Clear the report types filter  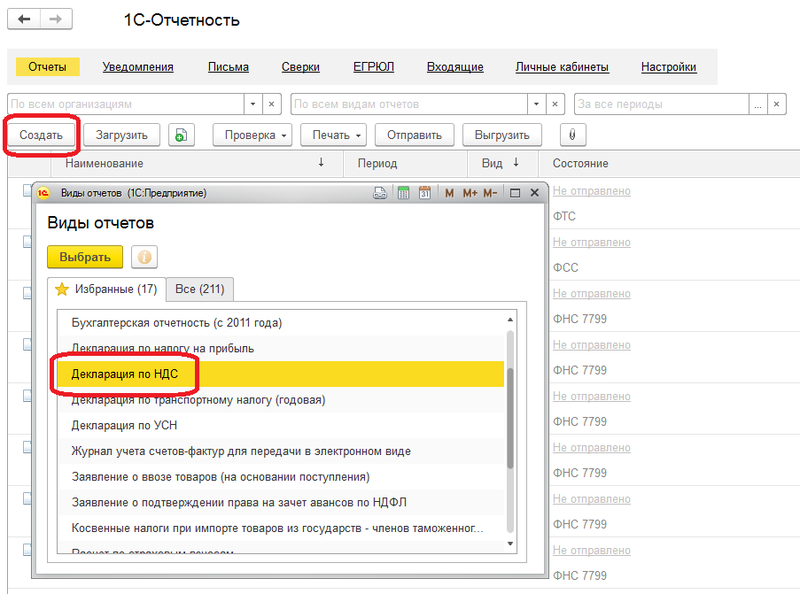coord(555,104)
